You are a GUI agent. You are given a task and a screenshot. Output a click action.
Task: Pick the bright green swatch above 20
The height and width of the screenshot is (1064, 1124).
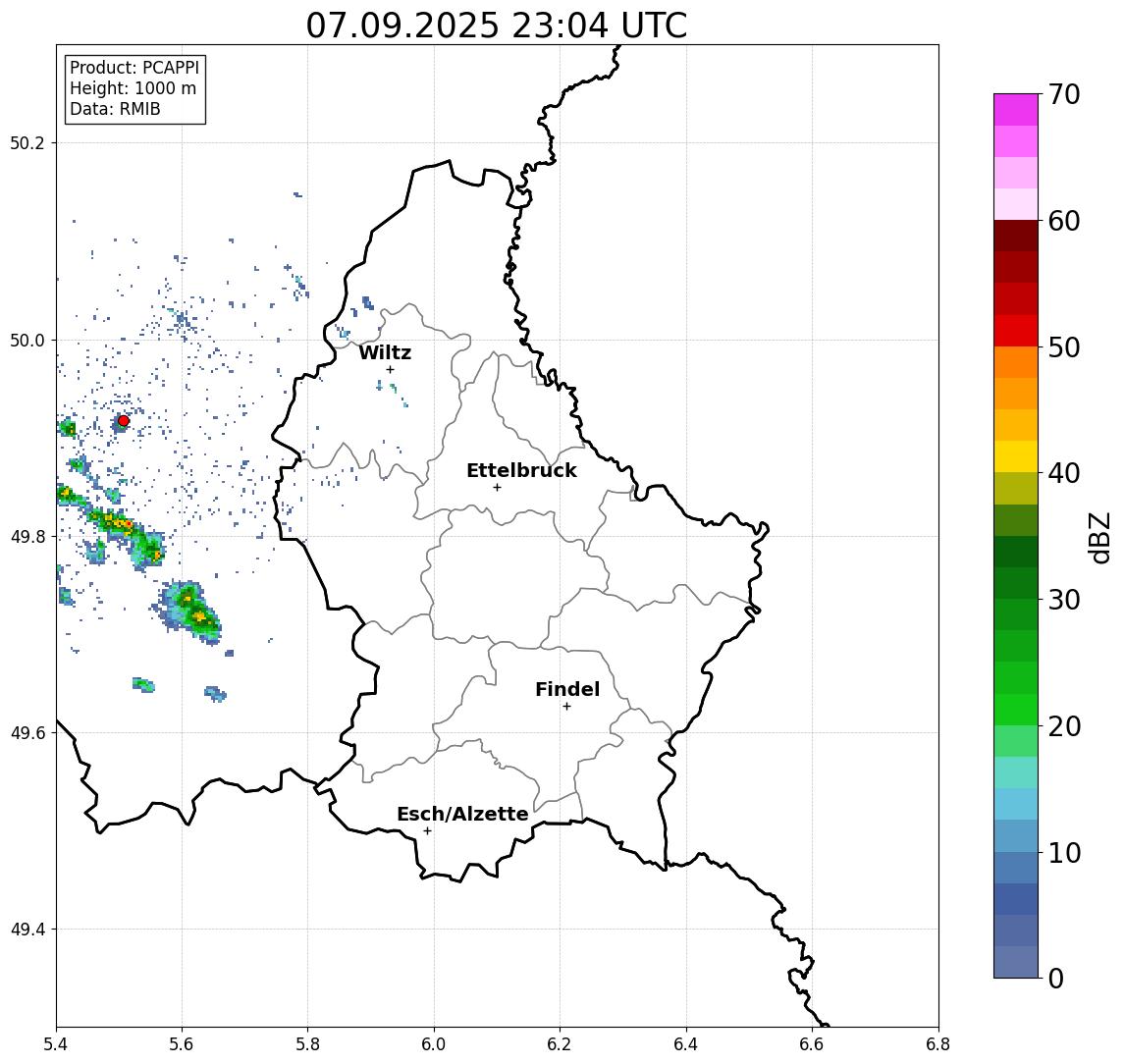pos(1016,709)
